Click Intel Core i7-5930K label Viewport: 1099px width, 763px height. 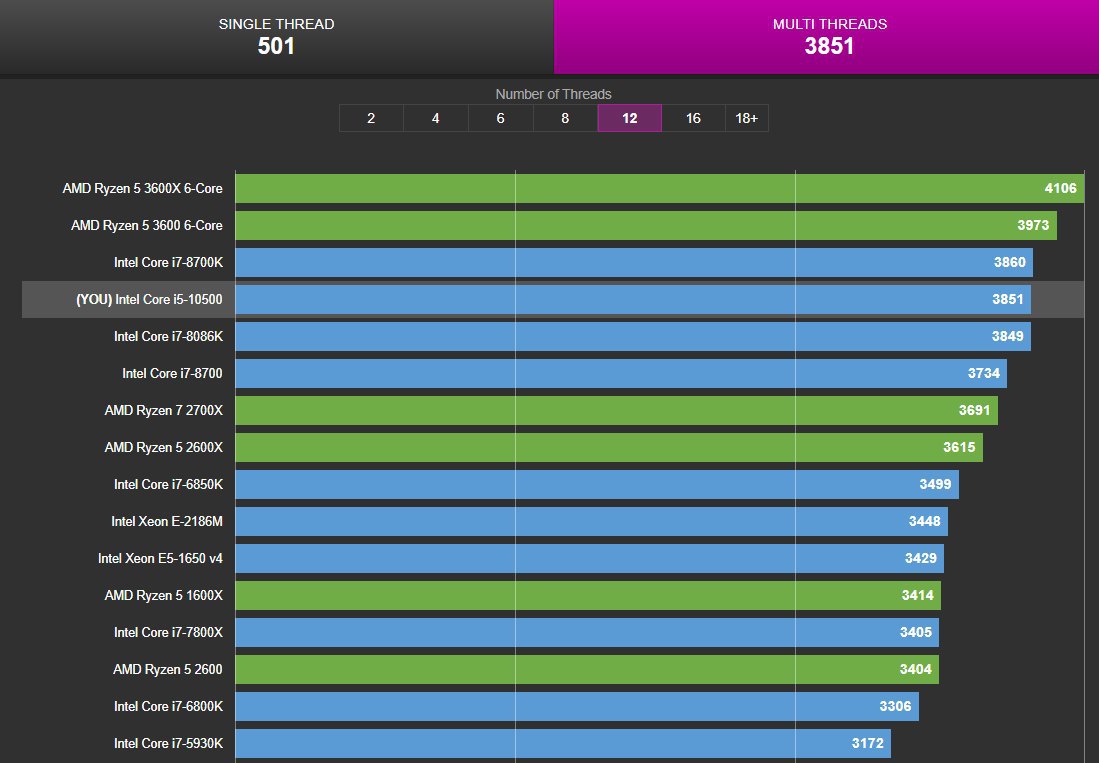click(168, 743)
